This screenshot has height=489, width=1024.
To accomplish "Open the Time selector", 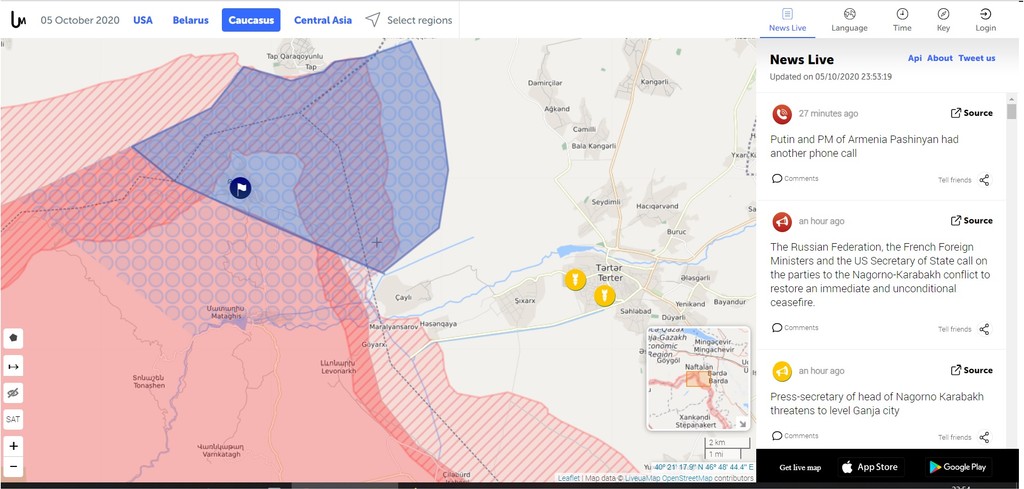I will (x=902, y=20).
